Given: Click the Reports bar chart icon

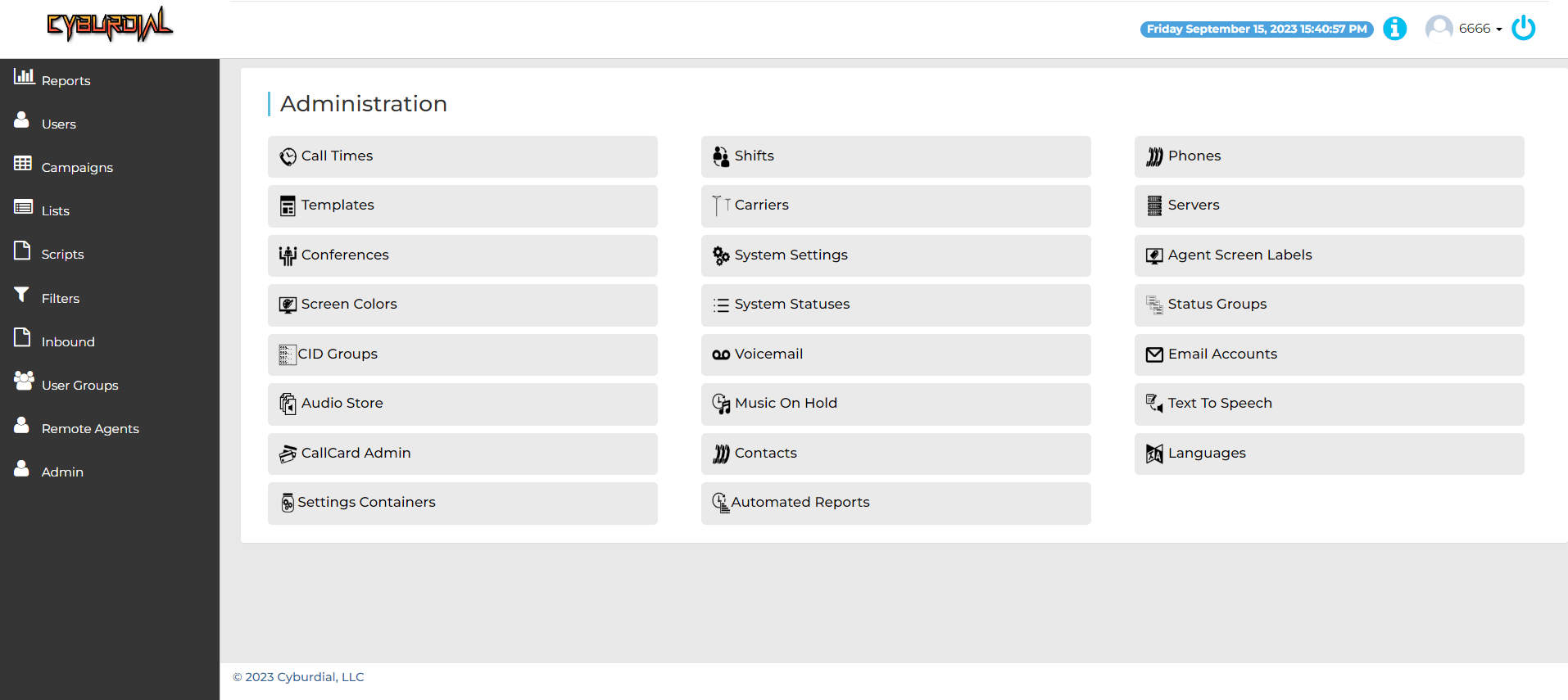Looking at the screenshot, I should [24, 76].
